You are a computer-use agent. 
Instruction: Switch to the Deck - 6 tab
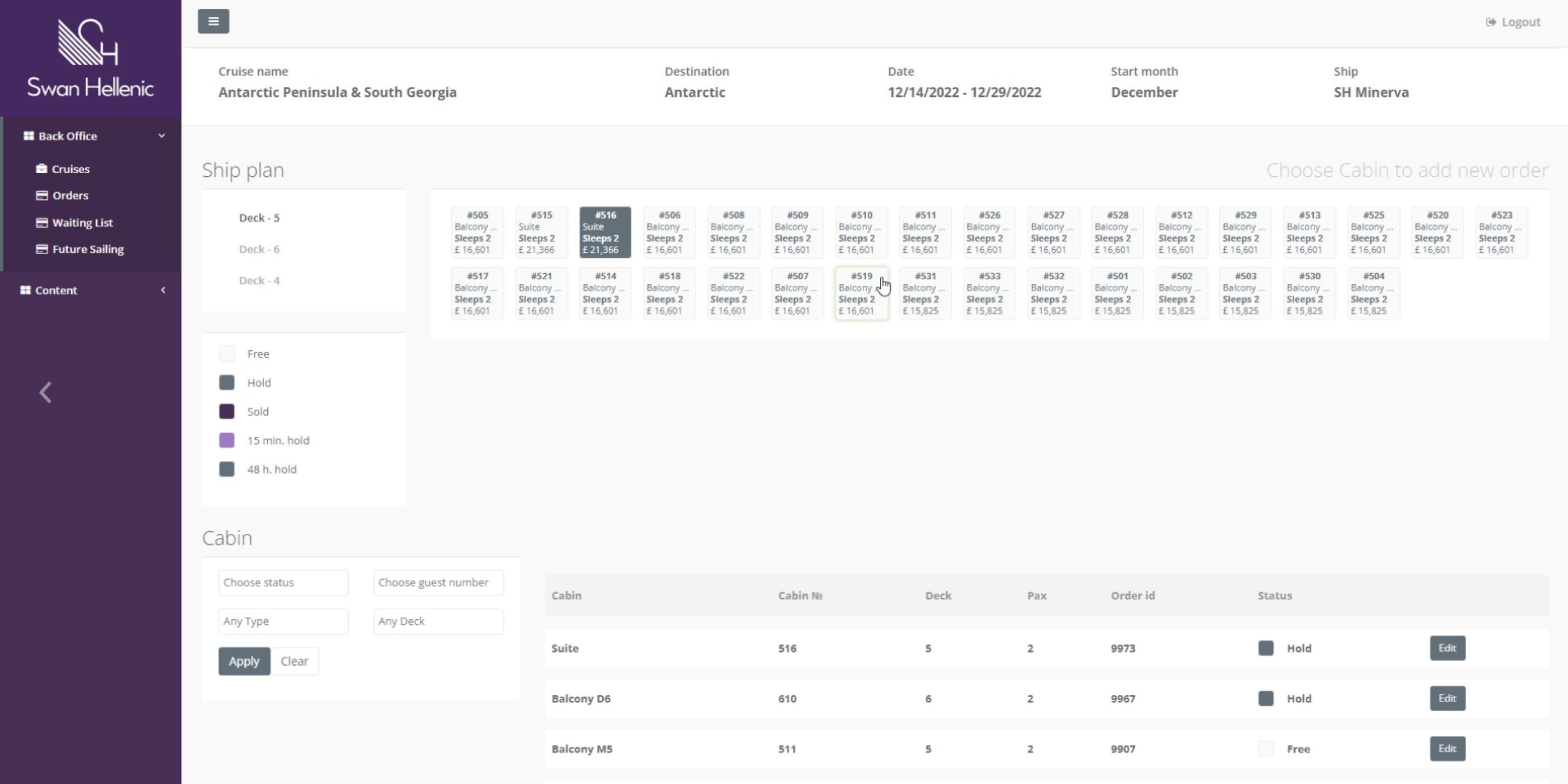click(259, 249)
